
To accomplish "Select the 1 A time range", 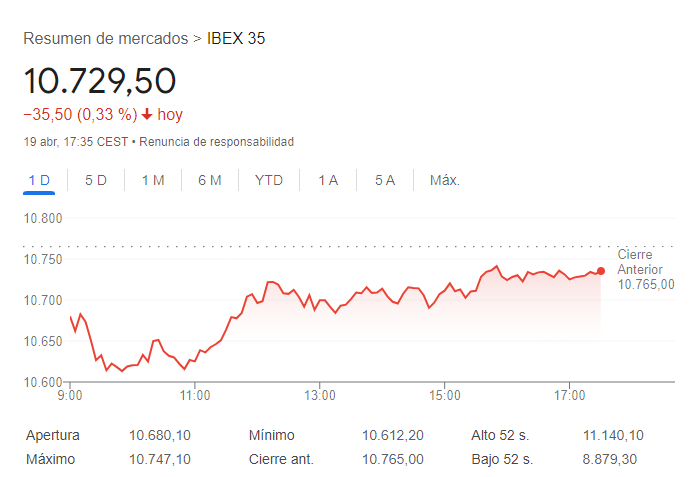I will pyautogui.click(x=328, y=180).
